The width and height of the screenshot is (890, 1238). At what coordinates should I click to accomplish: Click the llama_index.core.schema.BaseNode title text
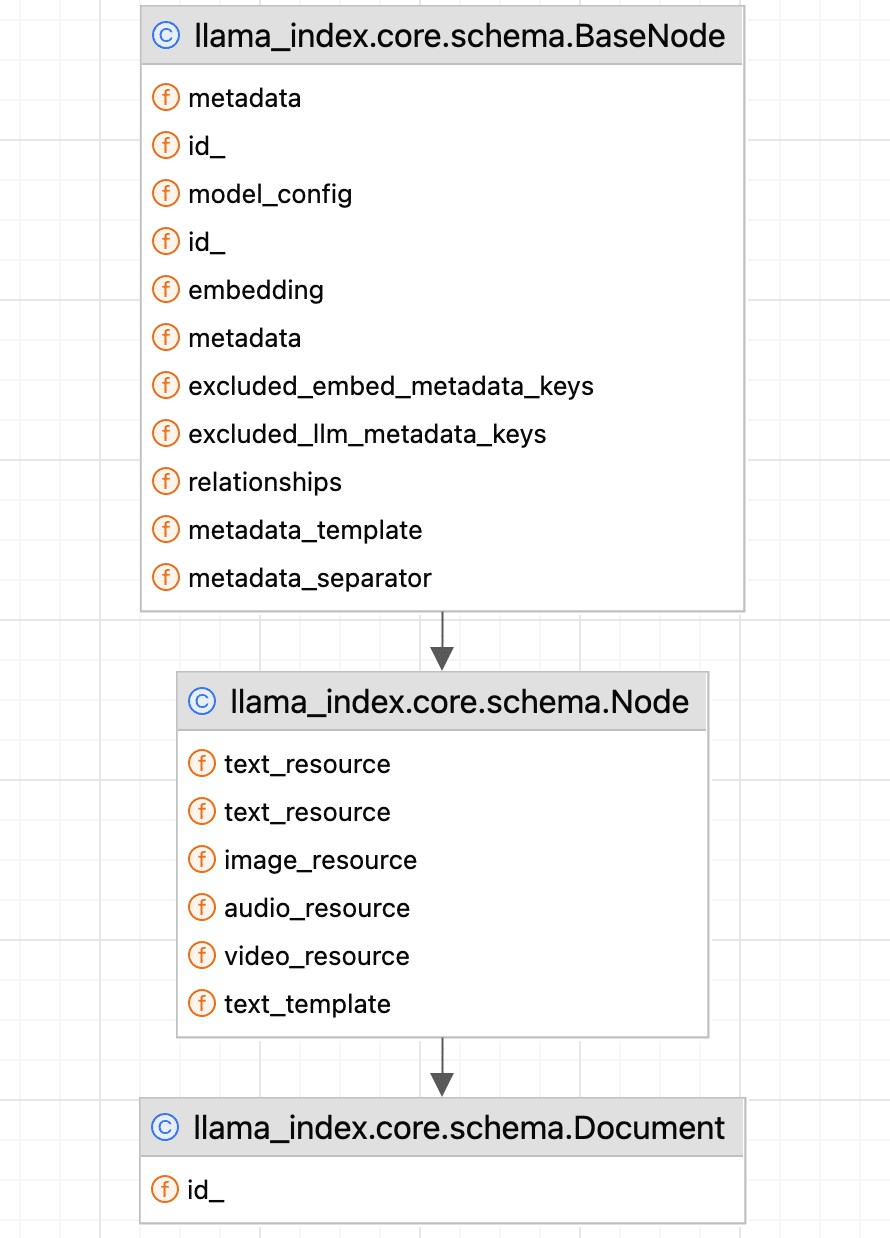click(x=456, y=37)
